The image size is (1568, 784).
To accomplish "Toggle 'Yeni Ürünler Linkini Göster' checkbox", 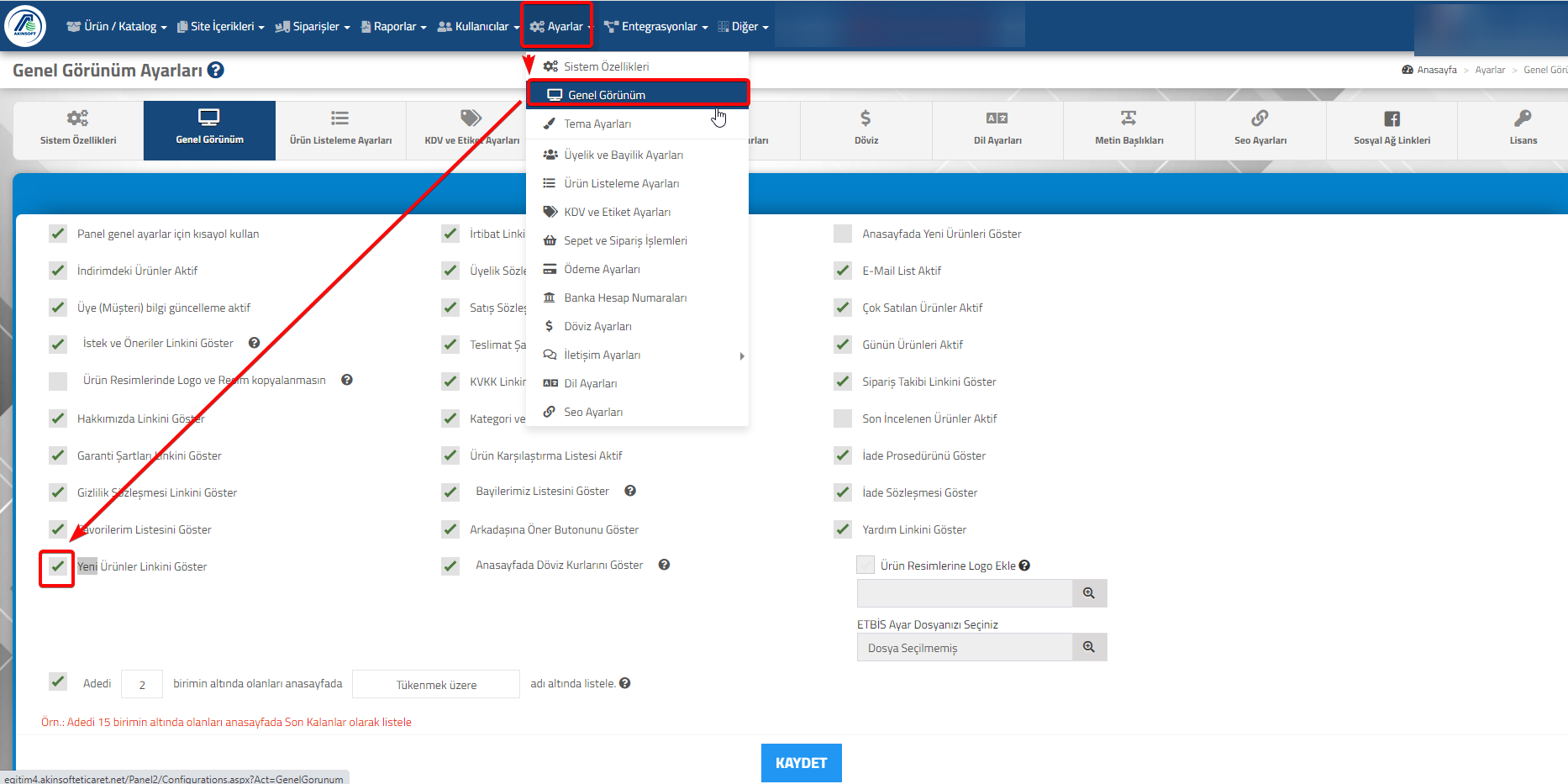I will [58, 566].
